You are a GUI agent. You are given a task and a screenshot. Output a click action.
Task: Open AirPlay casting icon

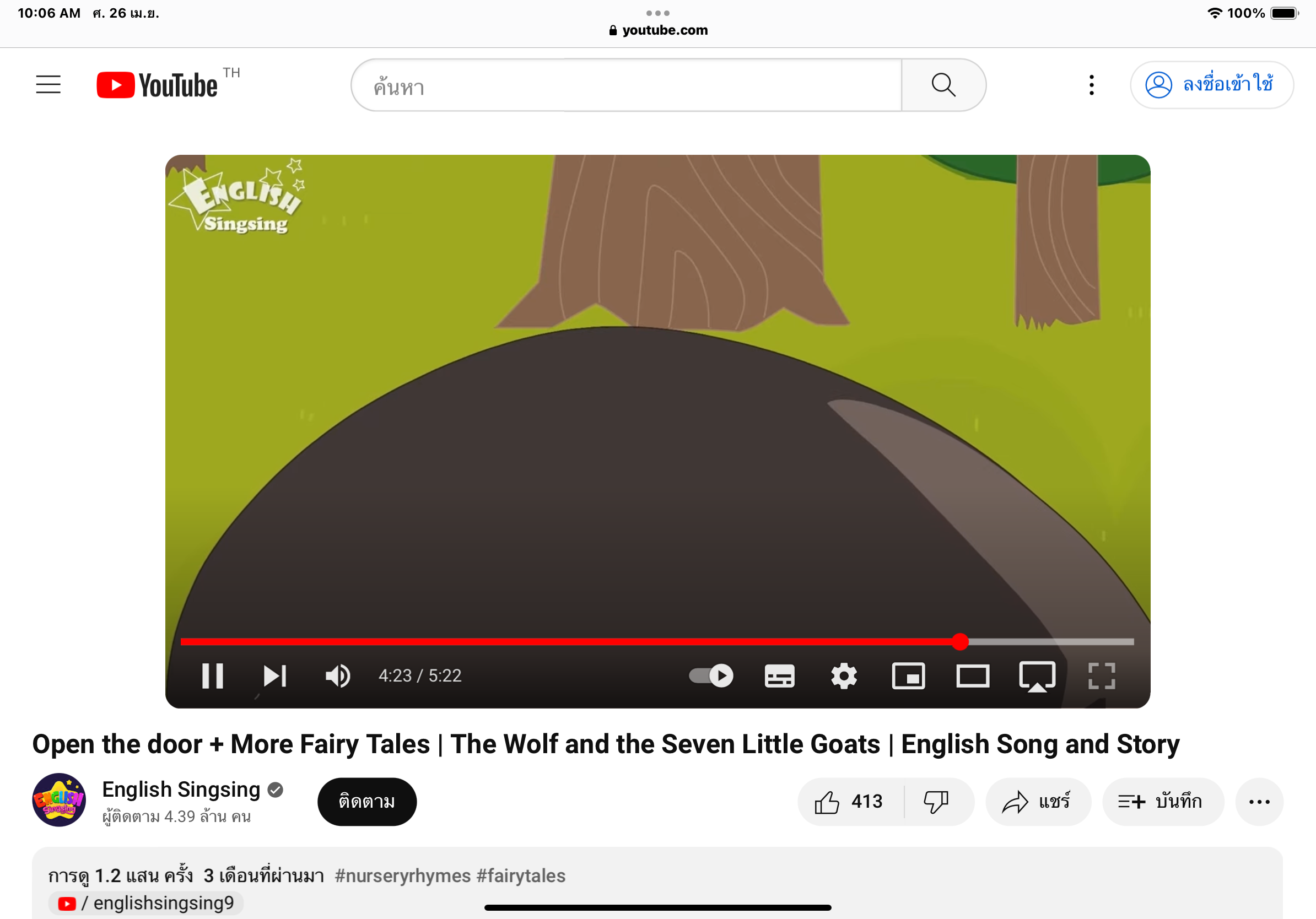coord(1037,676)
